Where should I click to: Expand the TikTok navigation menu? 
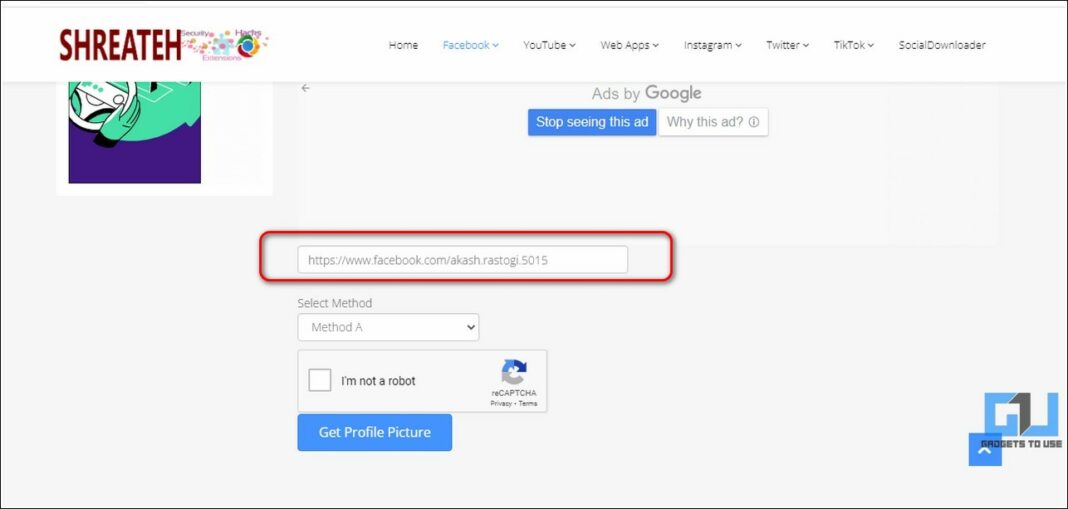click(x=853, y=45)
